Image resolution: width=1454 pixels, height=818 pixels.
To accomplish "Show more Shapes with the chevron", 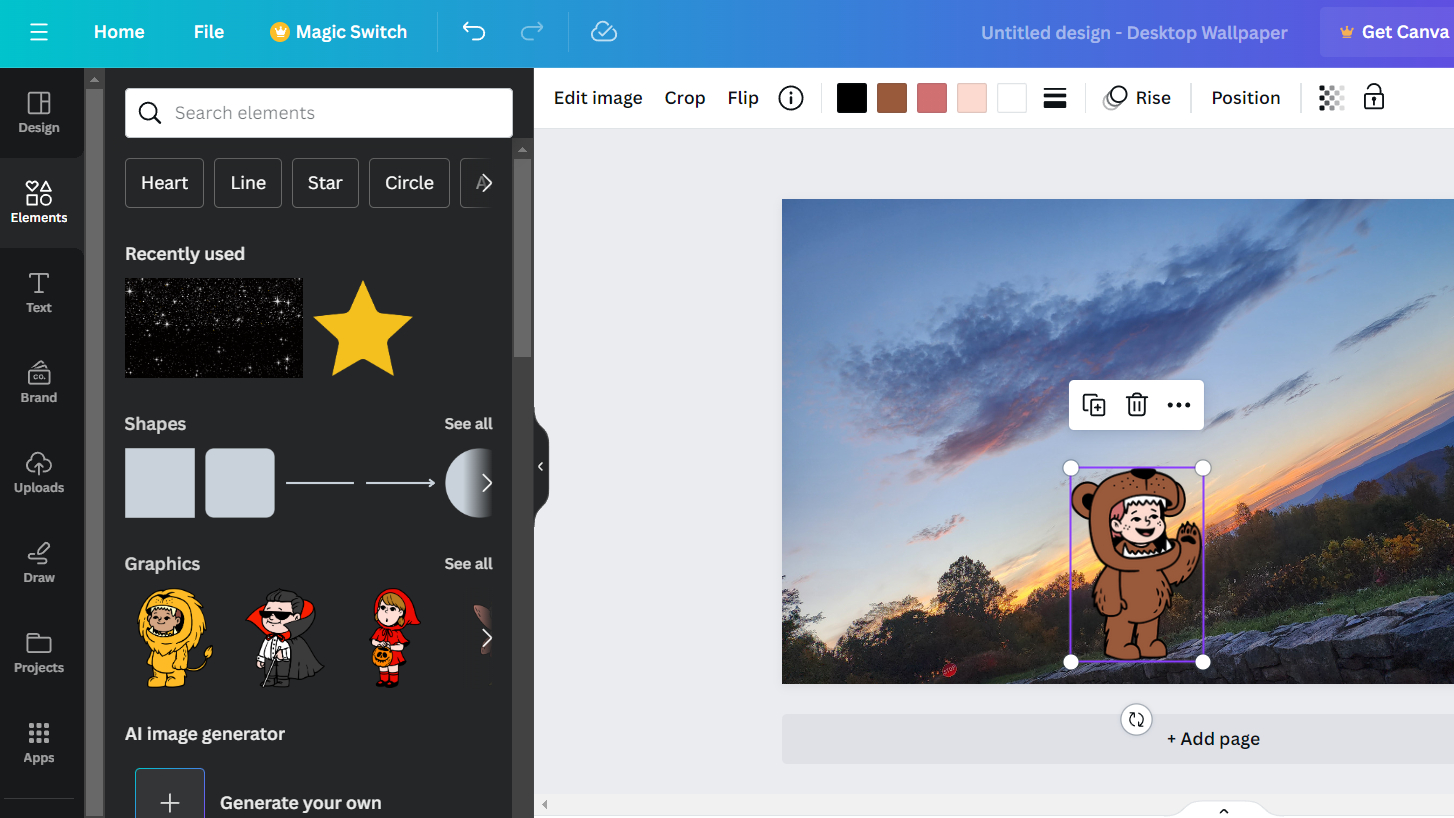I will pos(486,483).
